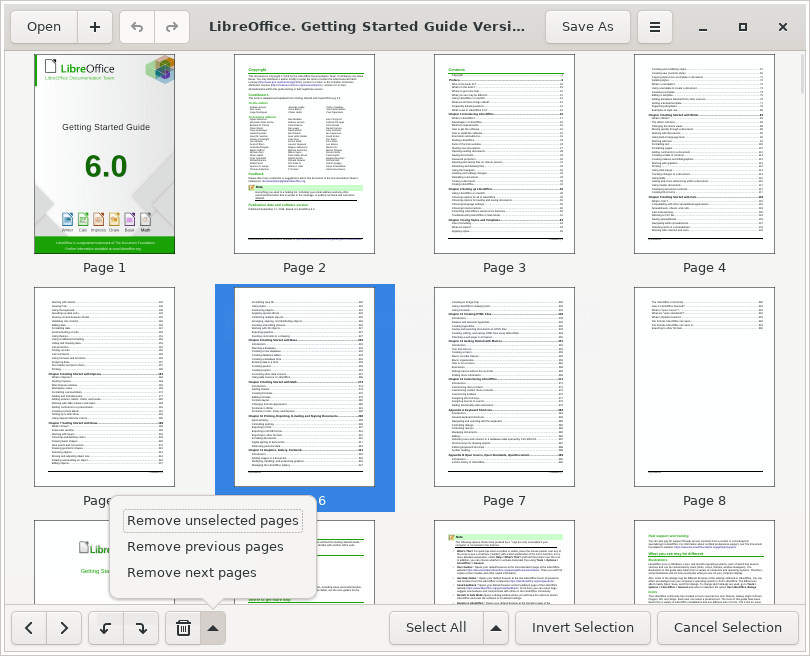
Task: Click the highlighted Page 6 thumbnail
Action: pyautogui.click(x=304, y=387)
